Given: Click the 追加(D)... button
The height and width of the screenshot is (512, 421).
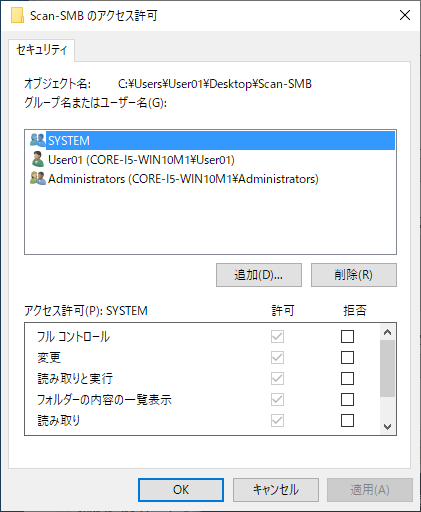Looking at the screenshot, I should point(259,275).
